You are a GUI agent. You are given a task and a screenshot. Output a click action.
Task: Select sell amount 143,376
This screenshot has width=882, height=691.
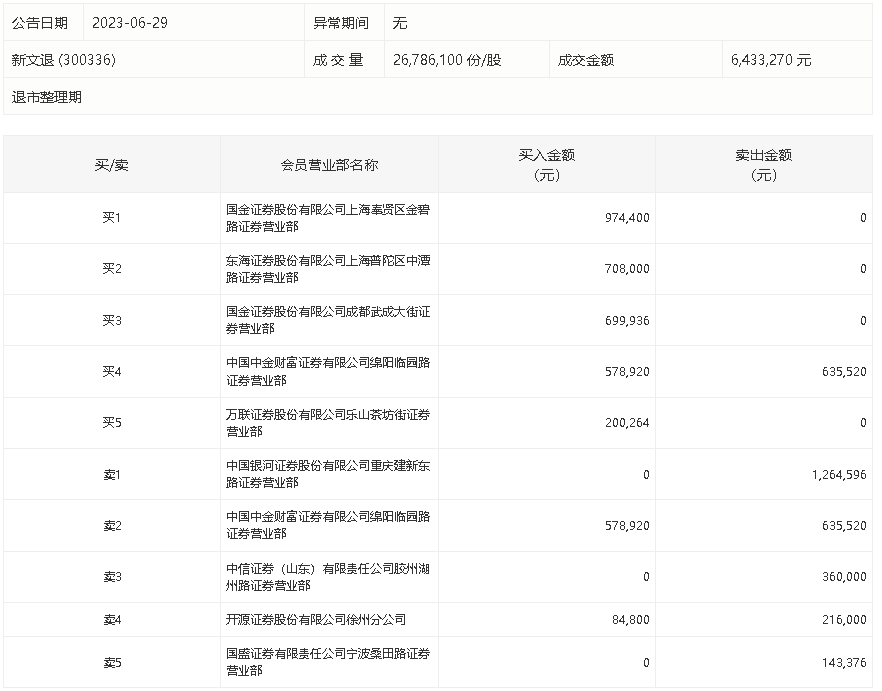point(844,663)
